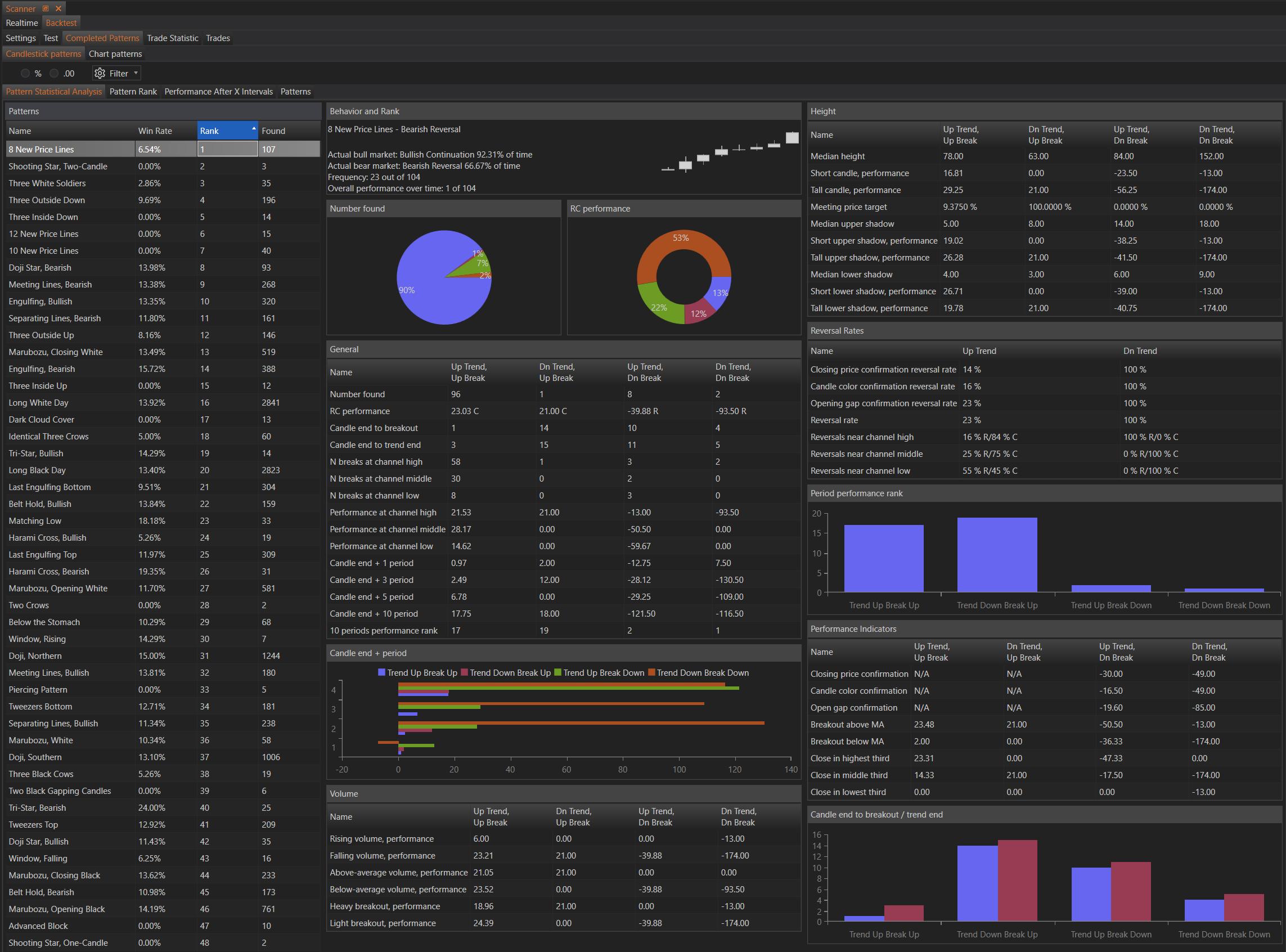Screen dimensions: 1286x952
Task: Sort patterns by Win Rate column header
Action: (155, 131)
